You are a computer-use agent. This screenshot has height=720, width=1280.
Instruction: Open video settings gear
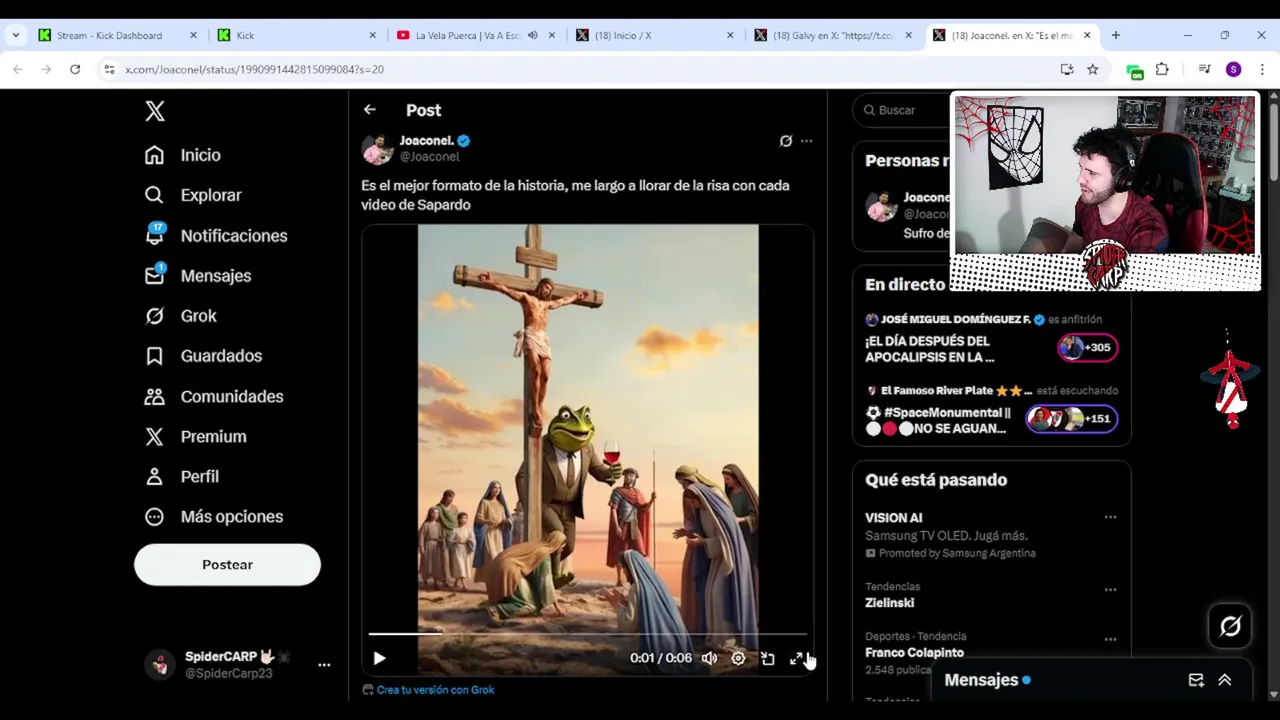click(738, 658)
